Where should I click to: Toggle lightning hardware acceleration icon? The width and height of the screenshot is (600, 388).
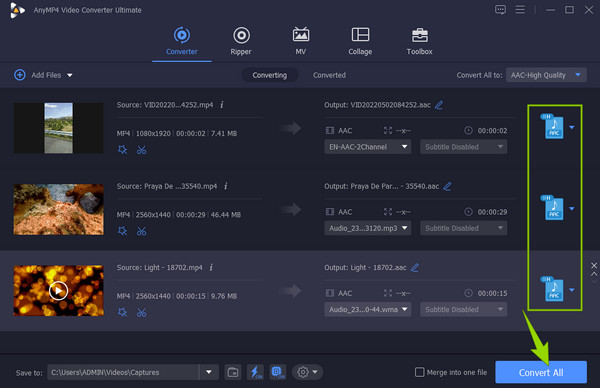coord(255,372)
